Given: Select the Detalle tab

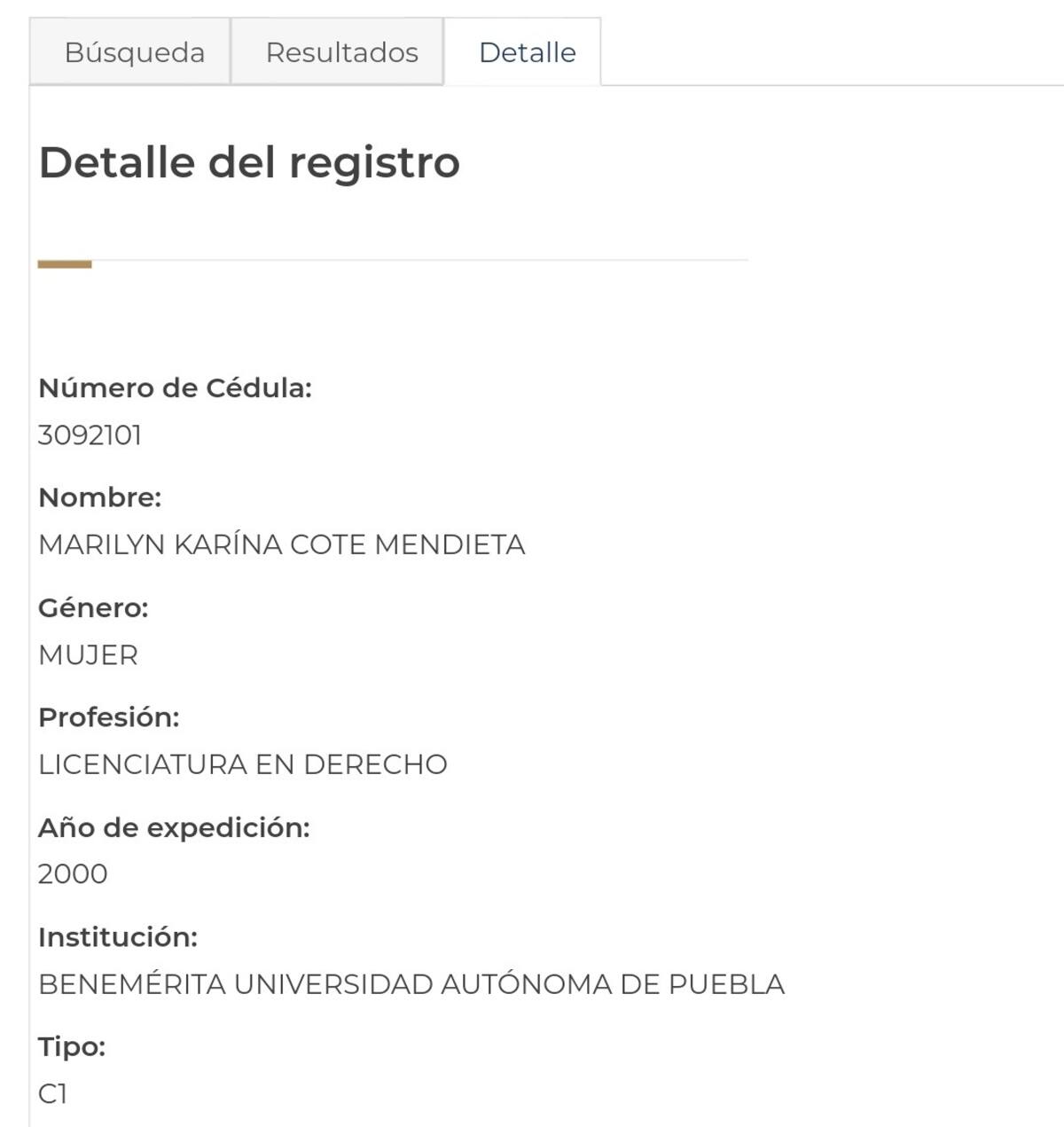Looking at the screenshot, I should tap(527, 52).
